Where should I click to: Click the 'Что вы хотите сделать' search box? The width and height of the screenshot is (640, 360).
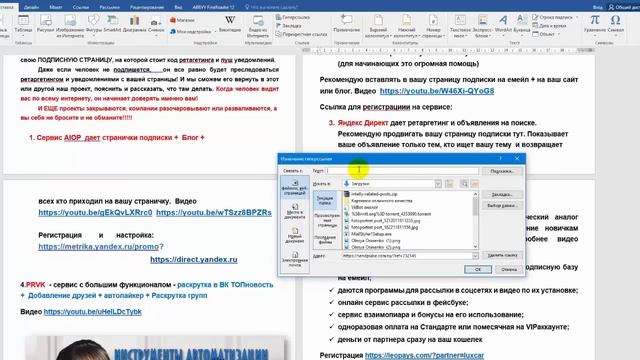point(271,7)
